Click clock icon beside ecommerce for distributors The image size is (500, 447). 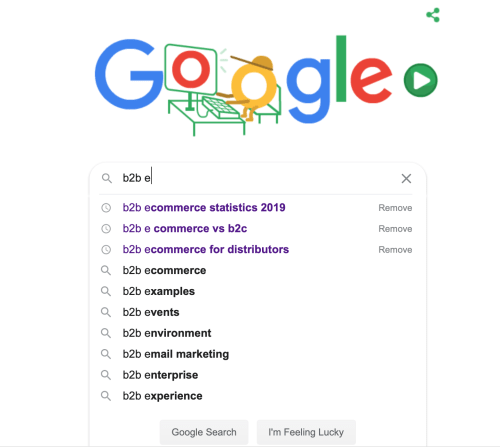[x=106, y=250]
